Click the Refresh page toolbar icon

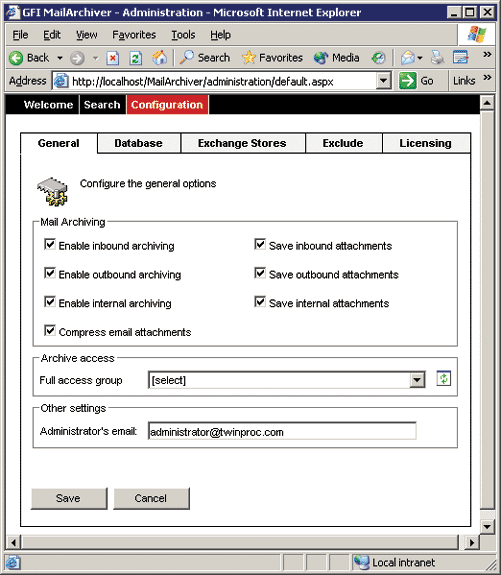(x=136, y=58)
